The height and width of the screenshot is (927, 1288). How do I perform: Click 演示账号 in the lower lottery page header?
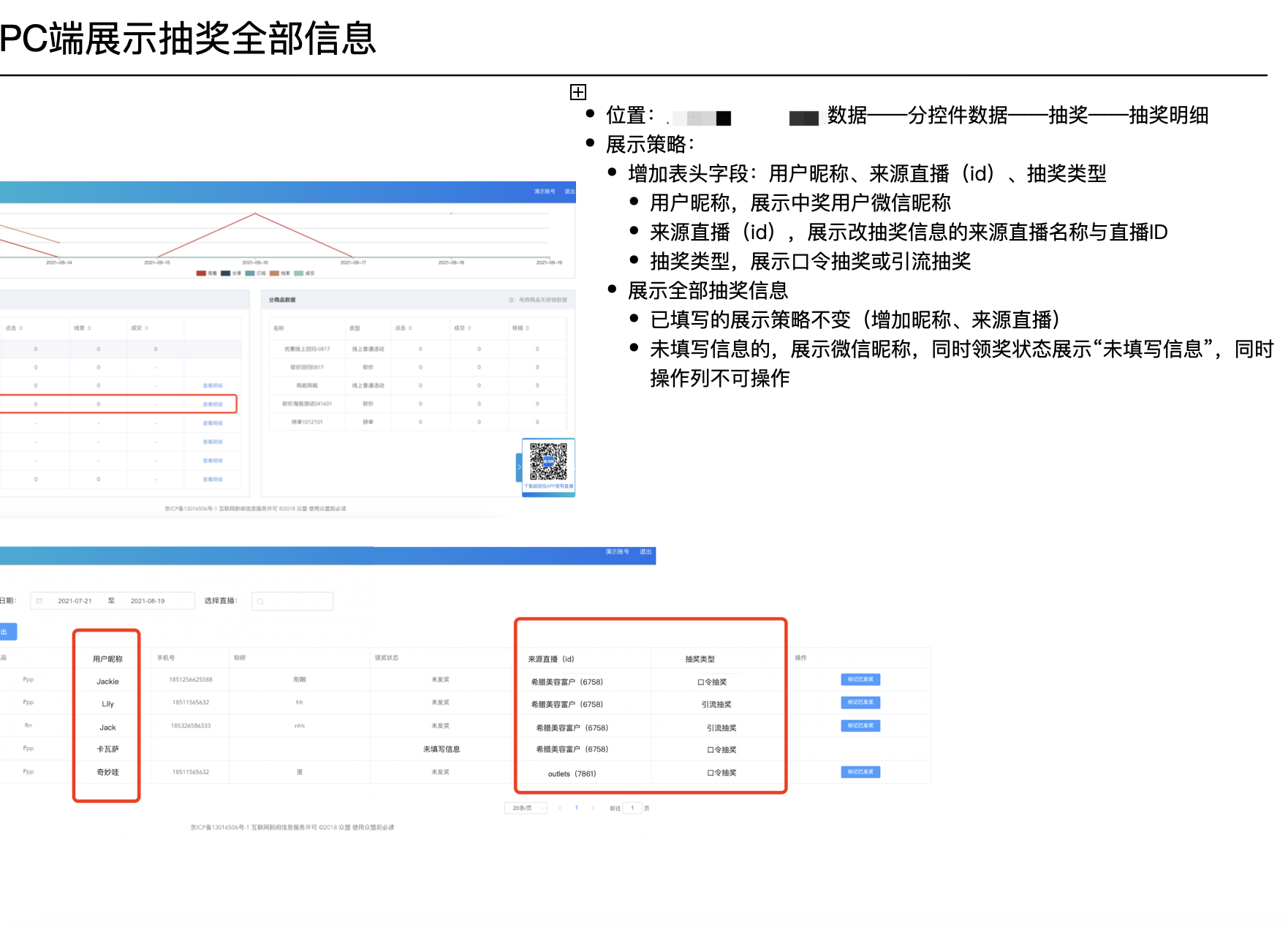point(617,552)
